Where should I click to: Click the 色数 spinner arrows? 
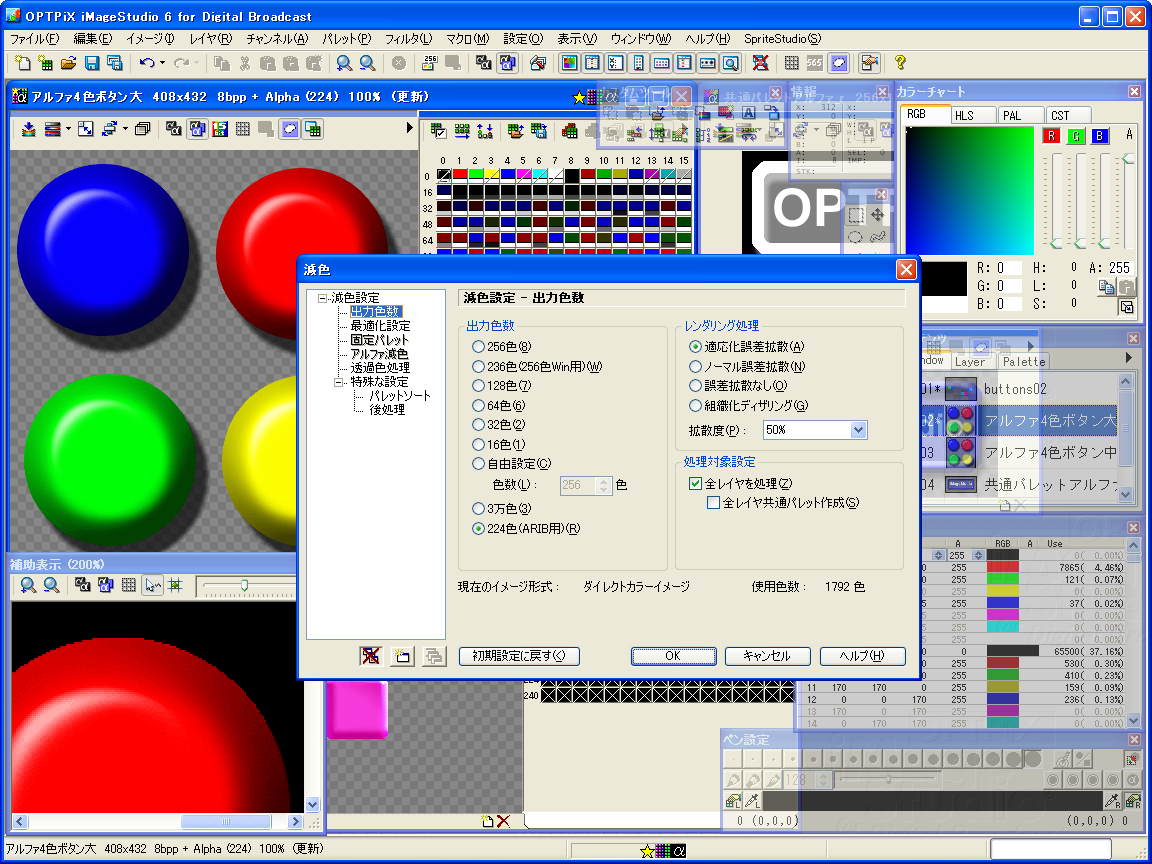click(x=604, y=485)
